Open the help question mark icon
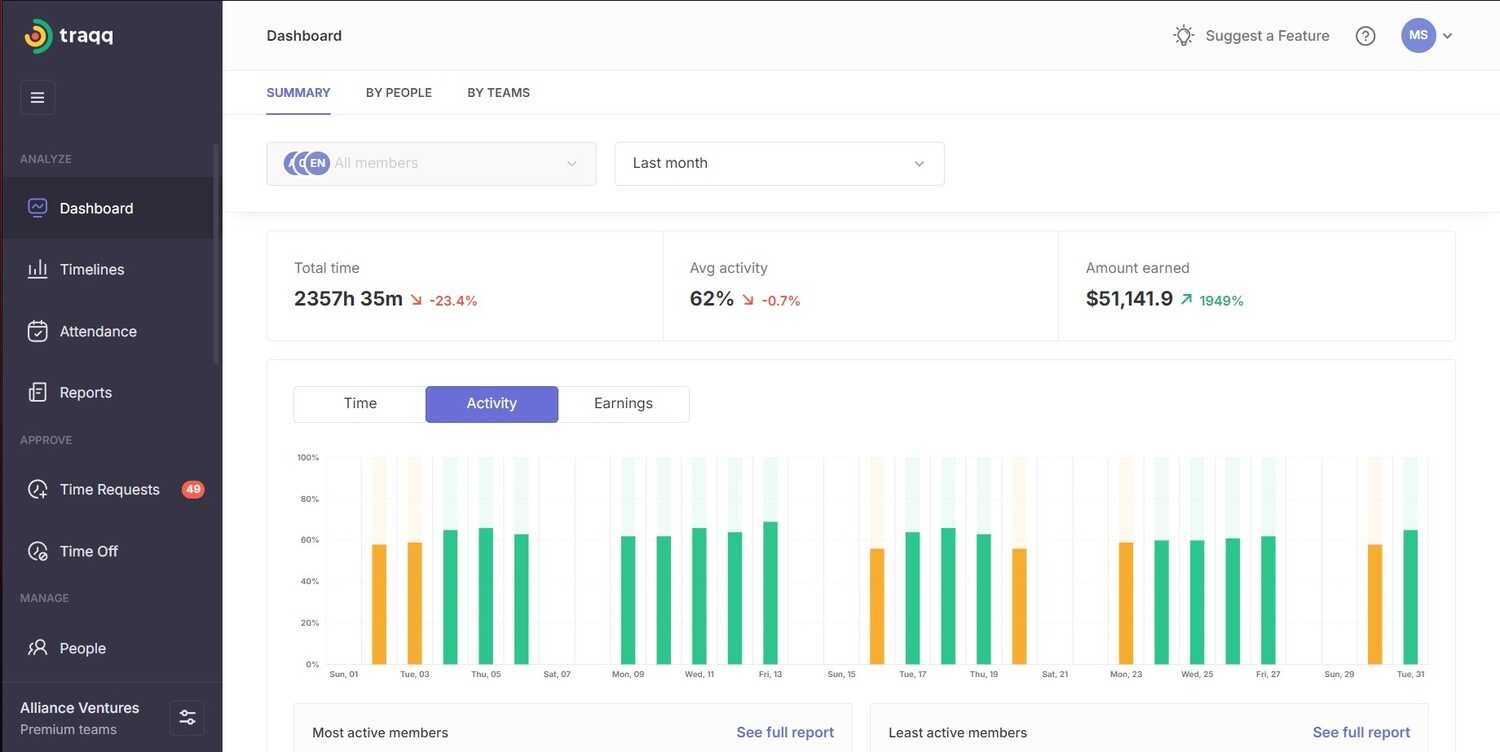The height and width of the screenshot is (752, 1500). (1365, 35)
